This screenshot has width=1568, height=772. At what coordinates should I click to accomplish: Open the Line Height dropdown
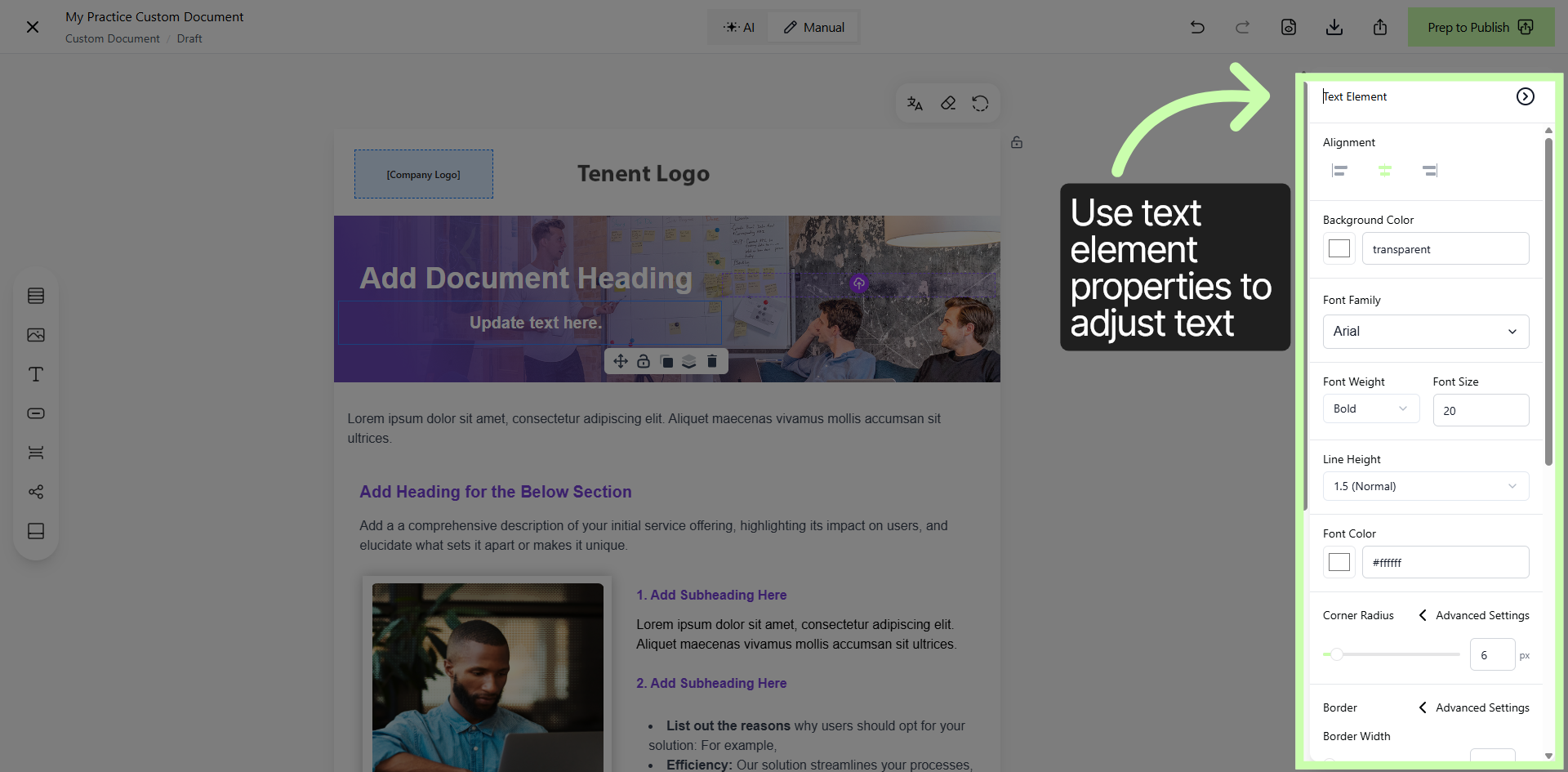coord(1426,486)
